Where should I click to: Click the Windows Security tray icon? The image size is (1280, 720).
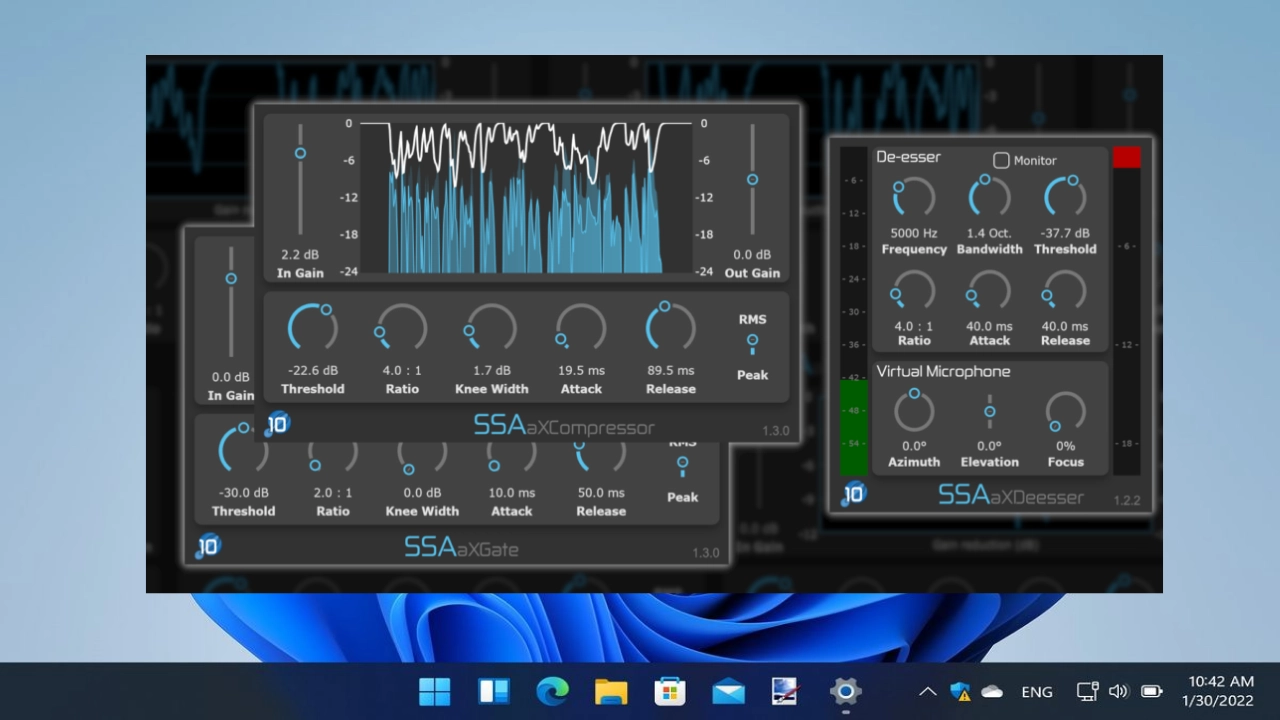(960, 691)
